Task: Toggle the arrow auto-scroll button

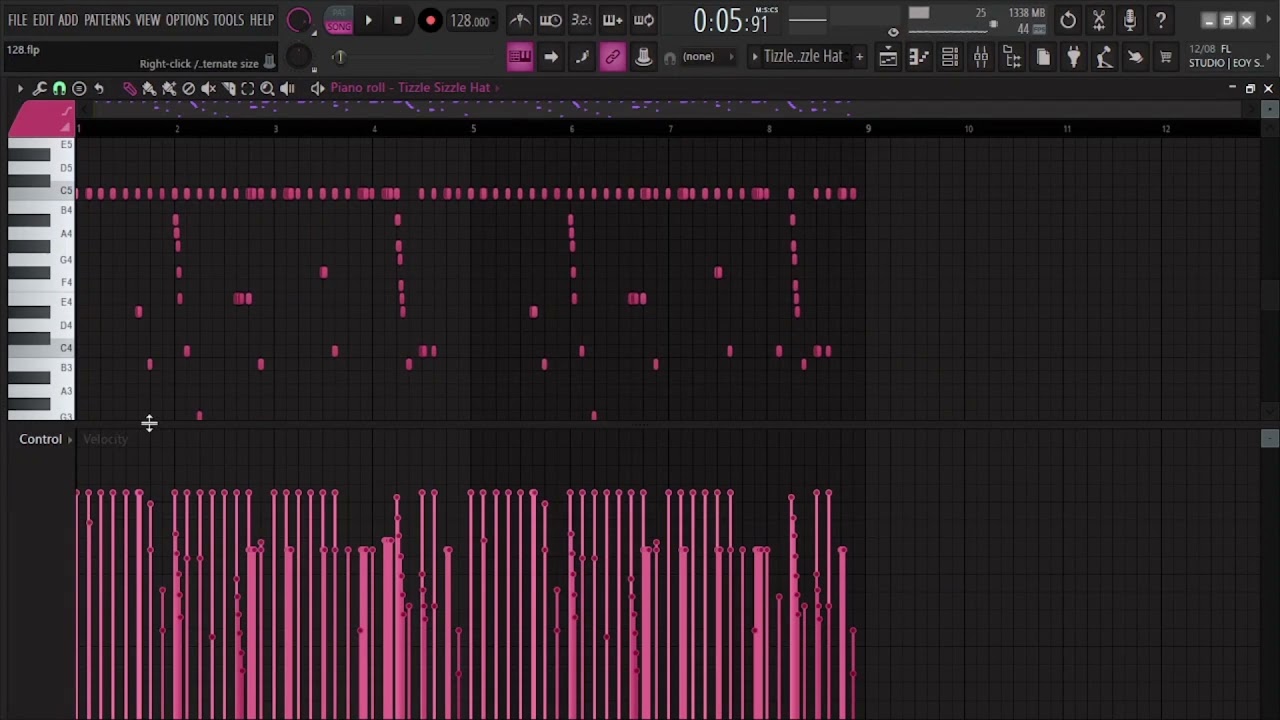Action: (550, 57)
